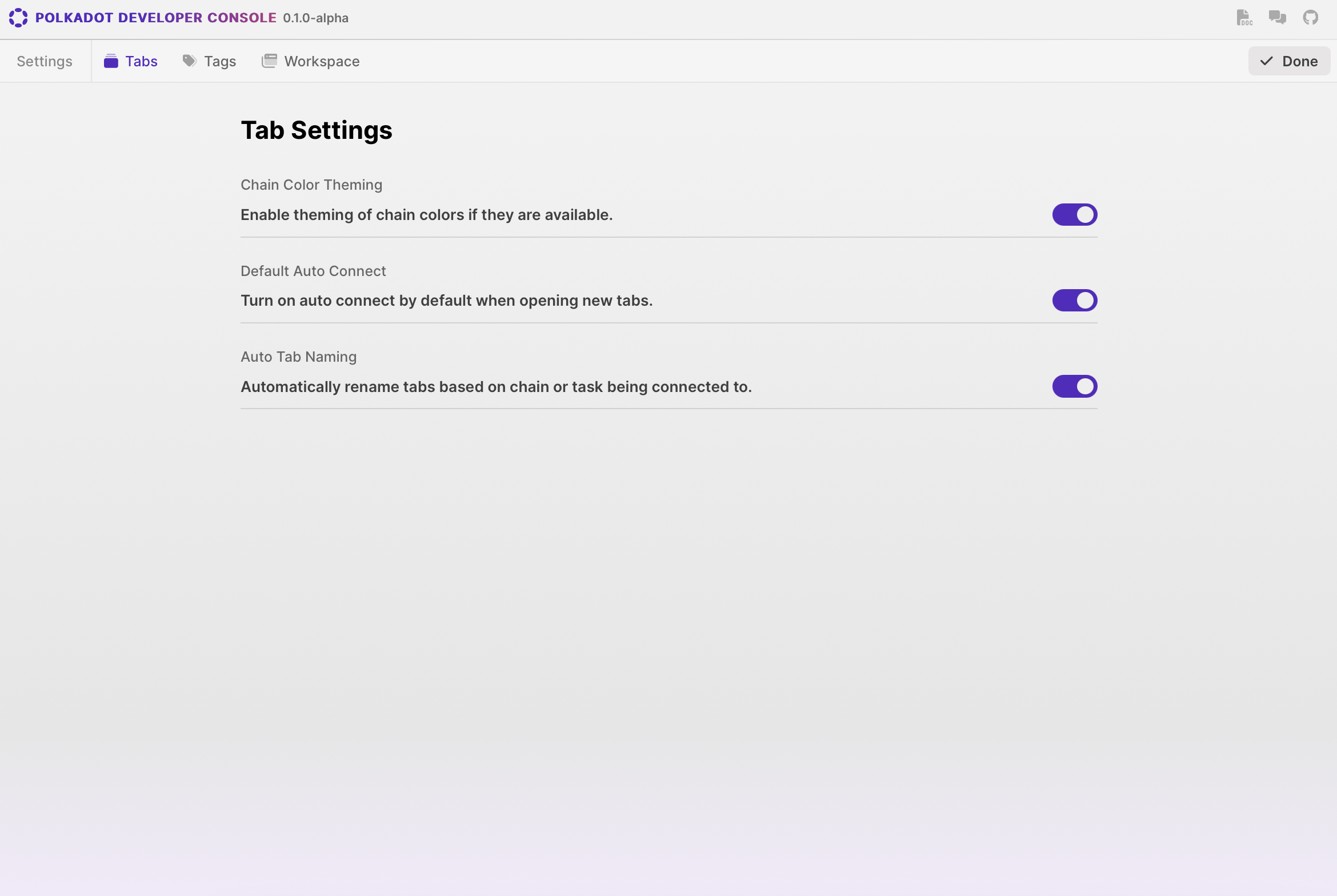This screenshot has height=896, width=1337.
Task: Click the chat/feedback icon top right
Action: [1277, 18]
